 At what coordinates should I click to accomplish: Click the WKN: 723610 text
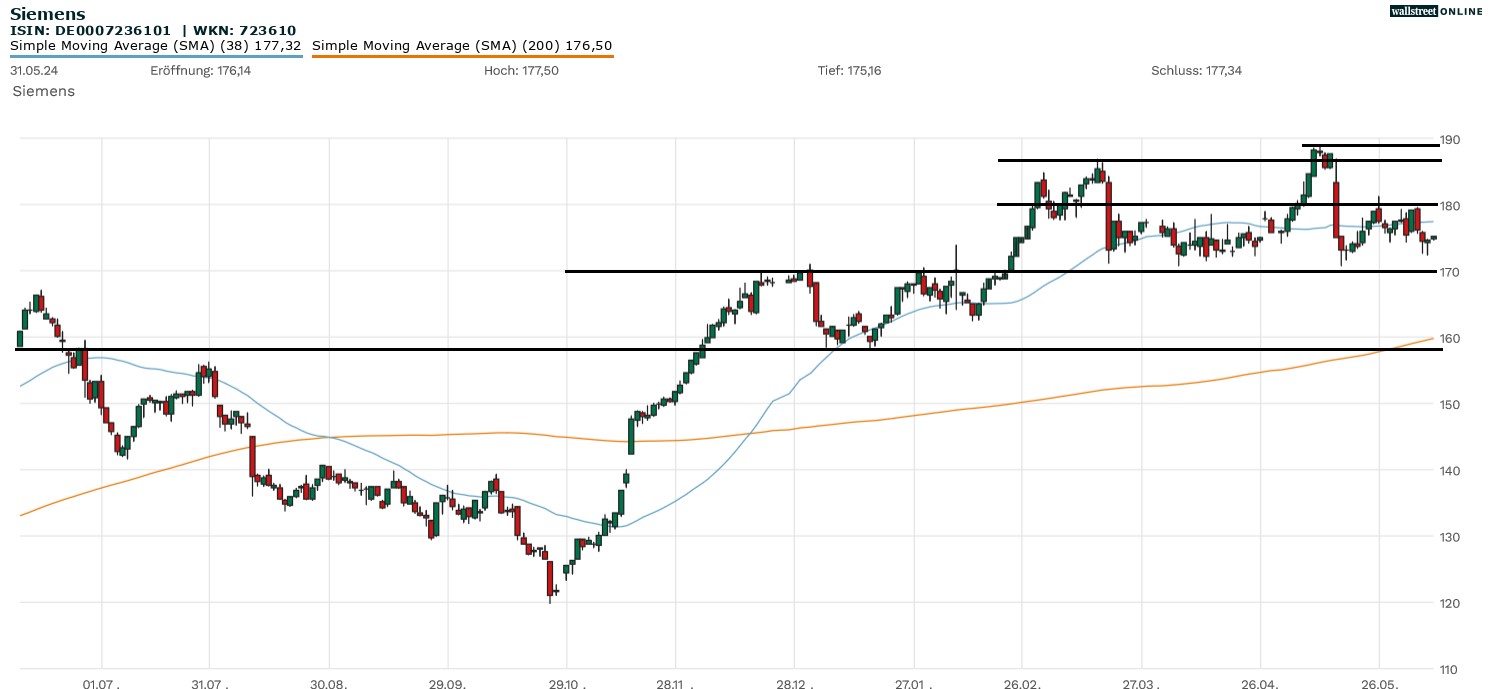pyautogui.click(x=246, y=31)
